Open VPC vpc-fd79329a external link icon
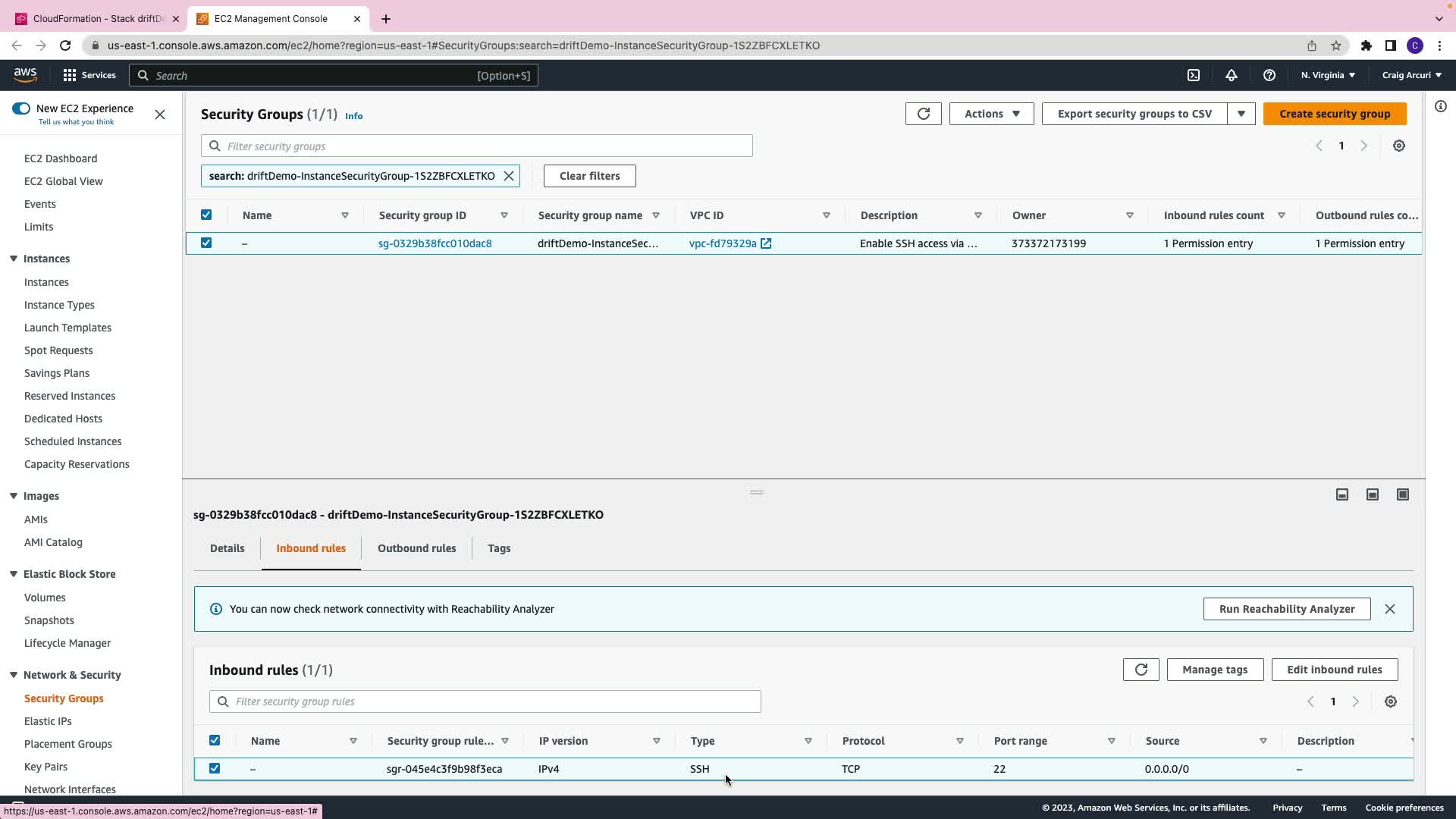This screenshot has width=1456, height=819. coord(766,243)
